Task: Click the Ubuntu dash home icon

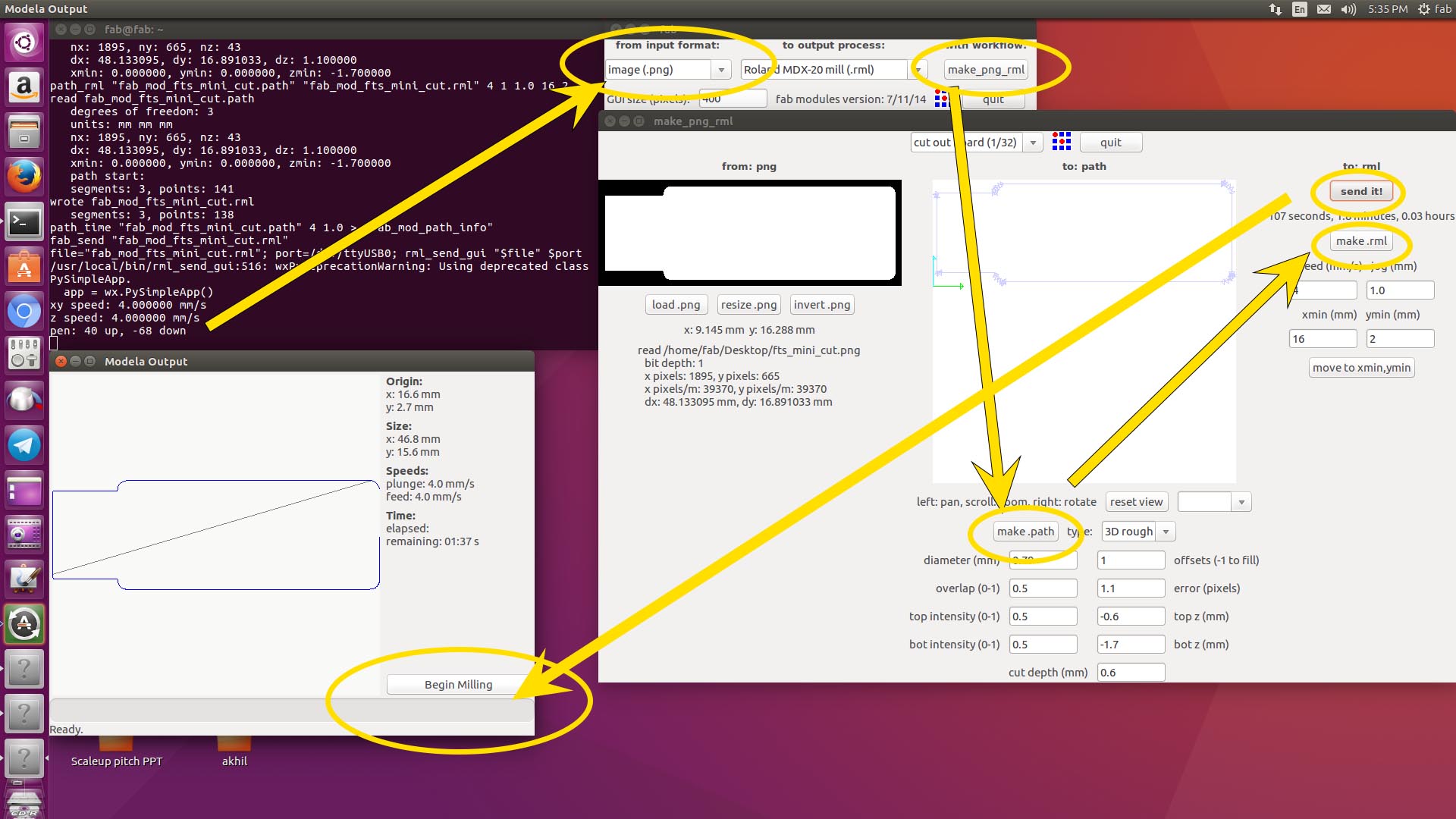Action: pyautogui.click(x=24, y=42)
